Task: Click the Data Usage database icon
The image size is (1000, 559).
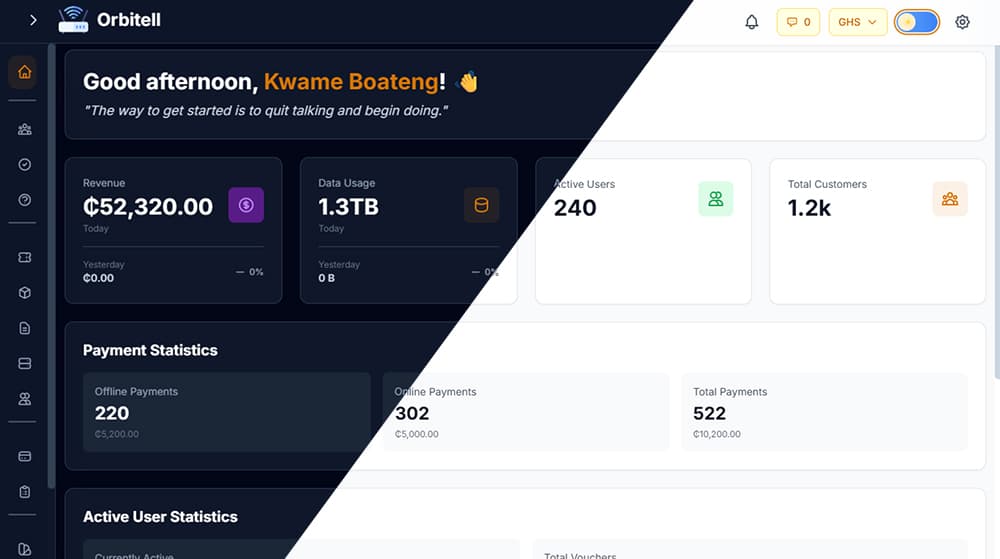Action: tap(482, 205)
